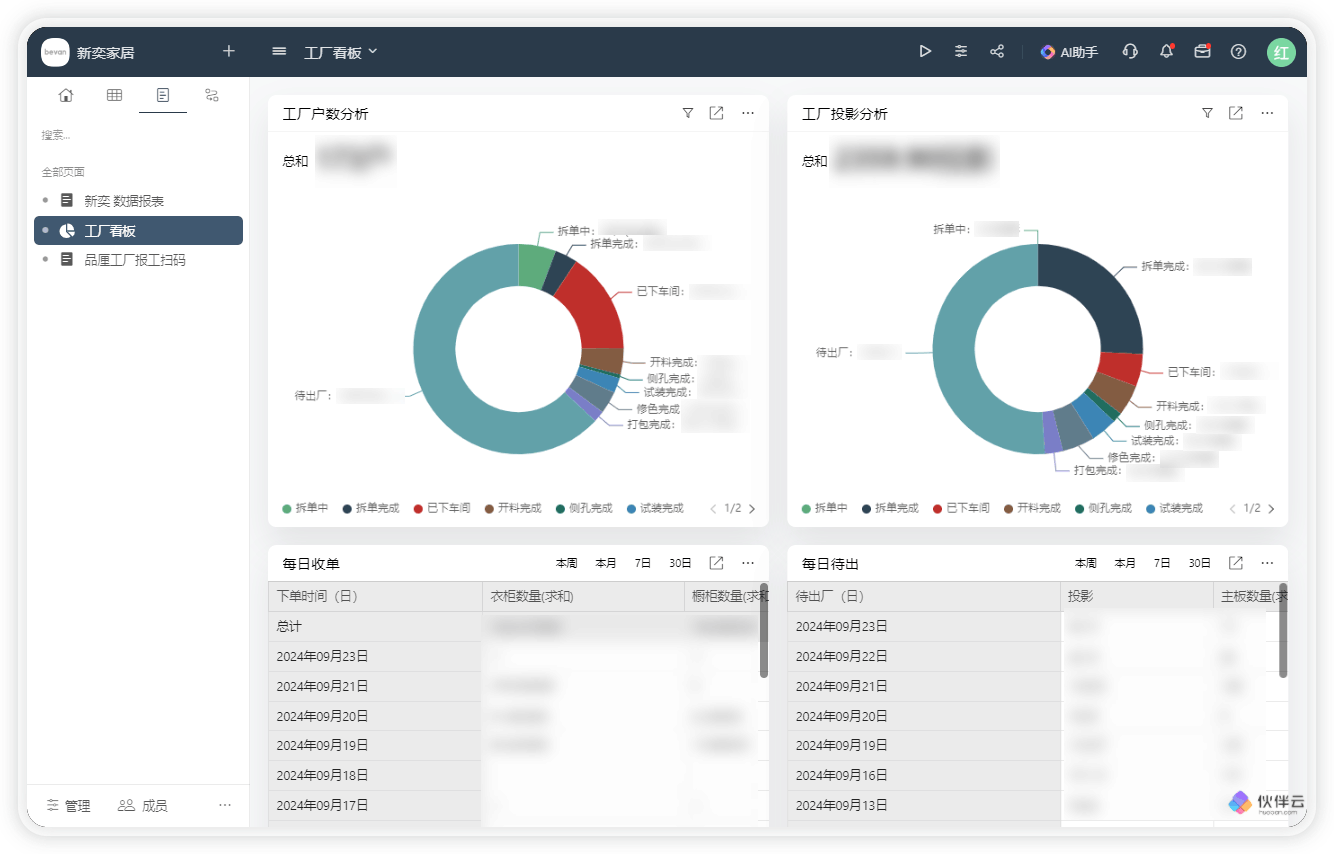Open 新奕 数据报表 page
The height and width of the screenshot is (854, 1334).
click(x=138, y=201)
